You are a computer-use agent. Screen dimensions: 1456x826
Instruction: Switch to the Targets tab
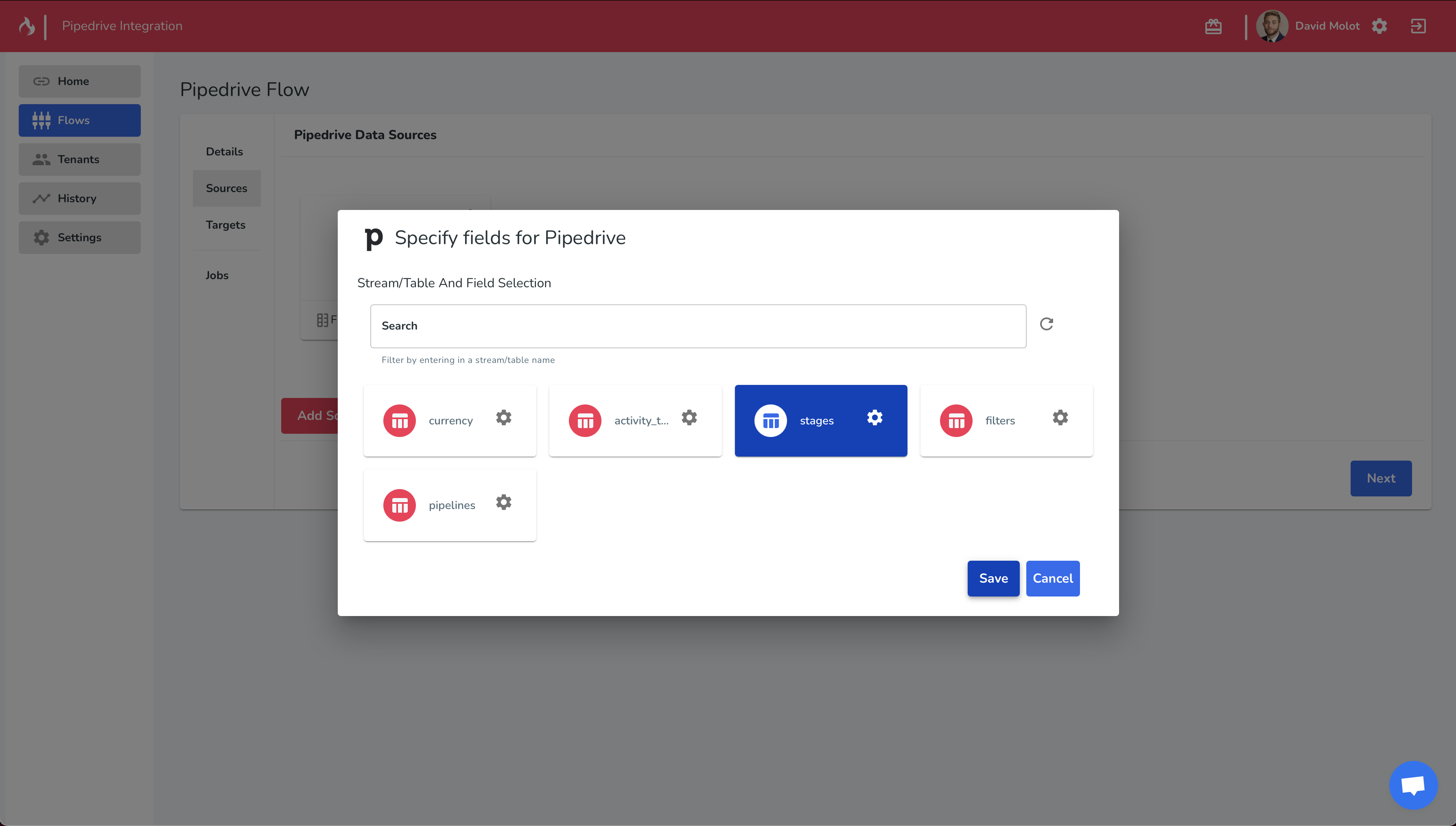pyautogui.click(x=226, y=225)
